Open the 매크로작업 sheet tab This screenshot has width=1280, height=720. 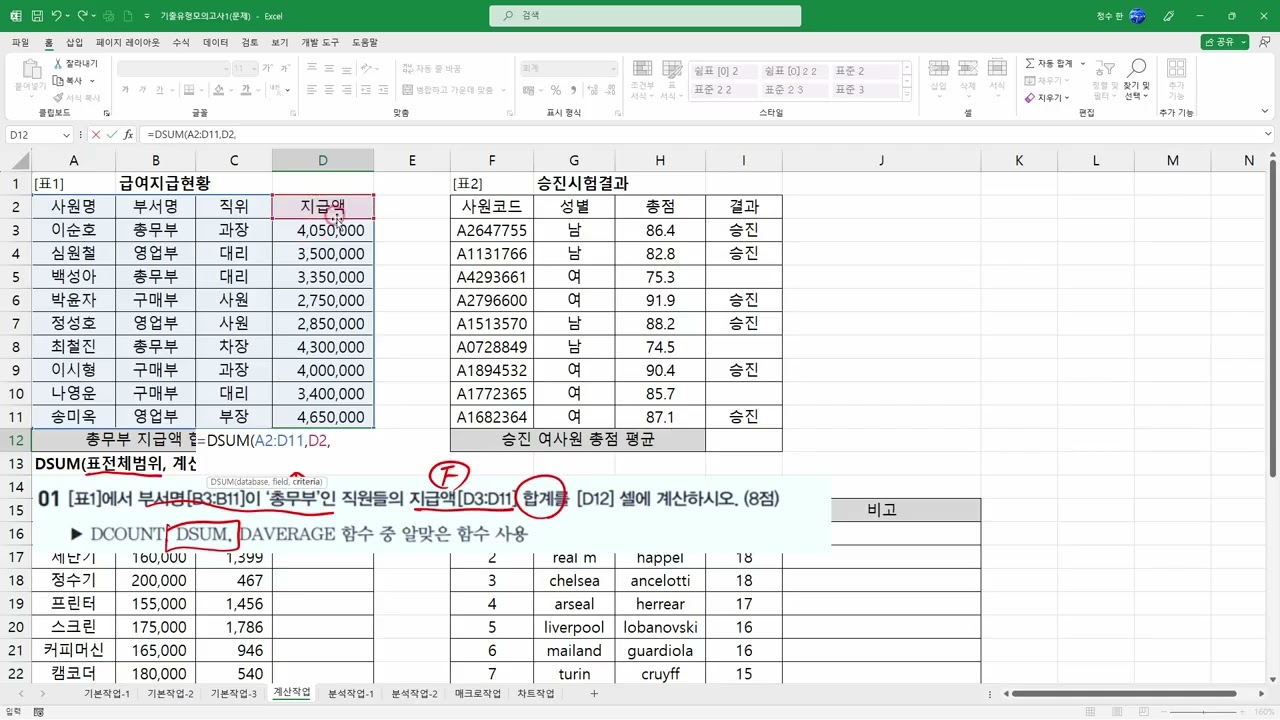[477, 693]
